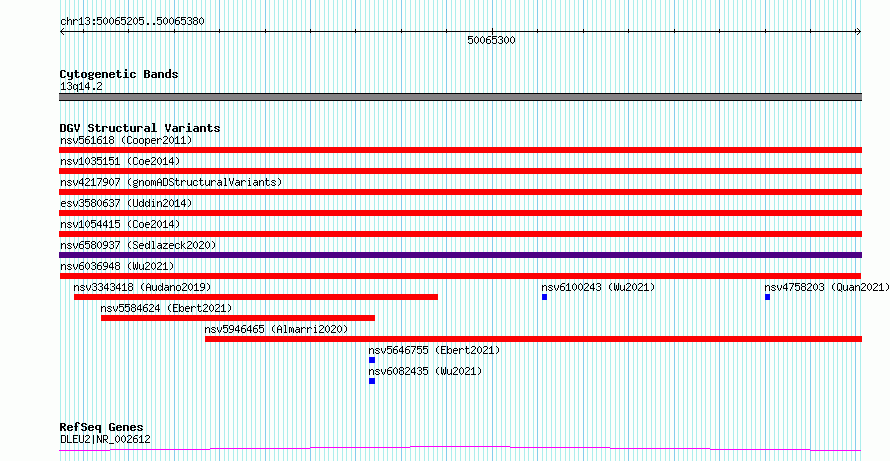890x461 pixels.
Task: Open the nsv6036948 (Wu2021) label
Action: point(117,266)
